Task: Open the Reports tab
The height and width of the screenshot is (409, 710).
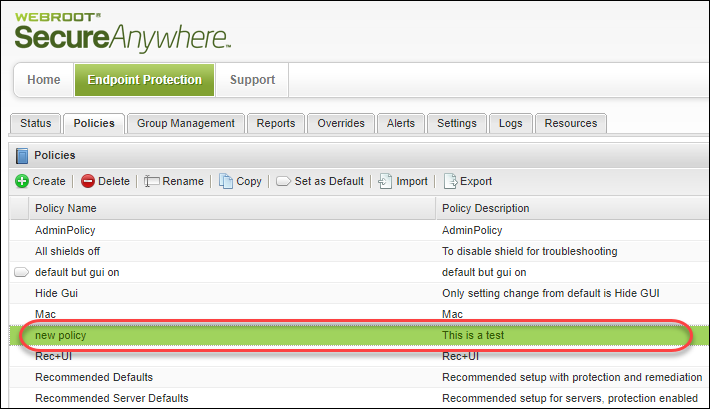Action: point(276,123)
